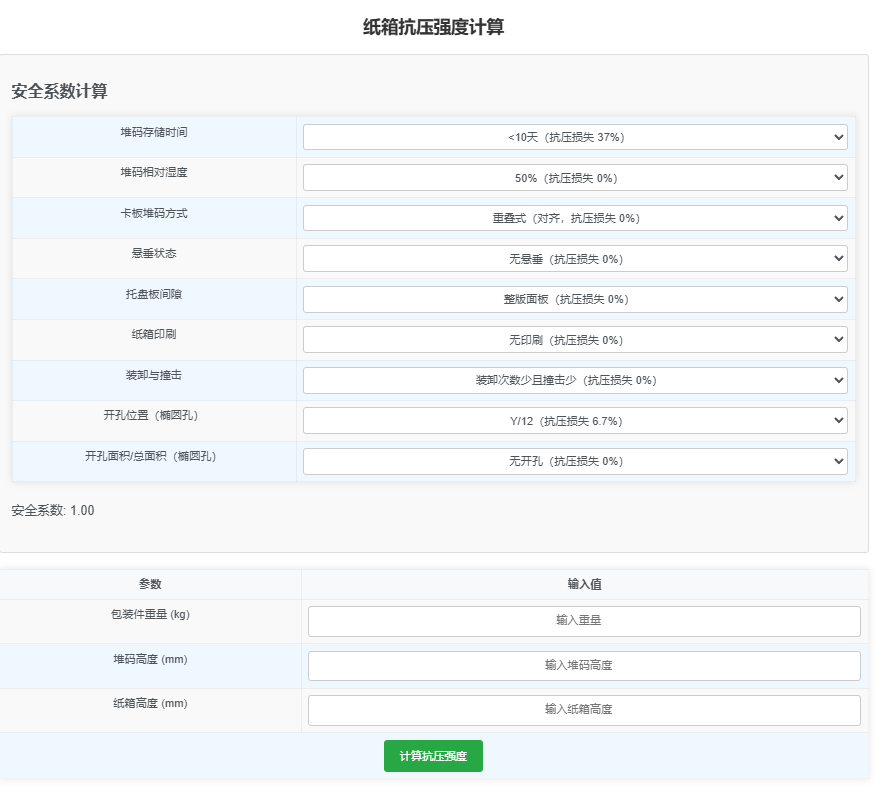
Task: Open the 装卸与撞击 dropdown
Action: pos(572,380)
